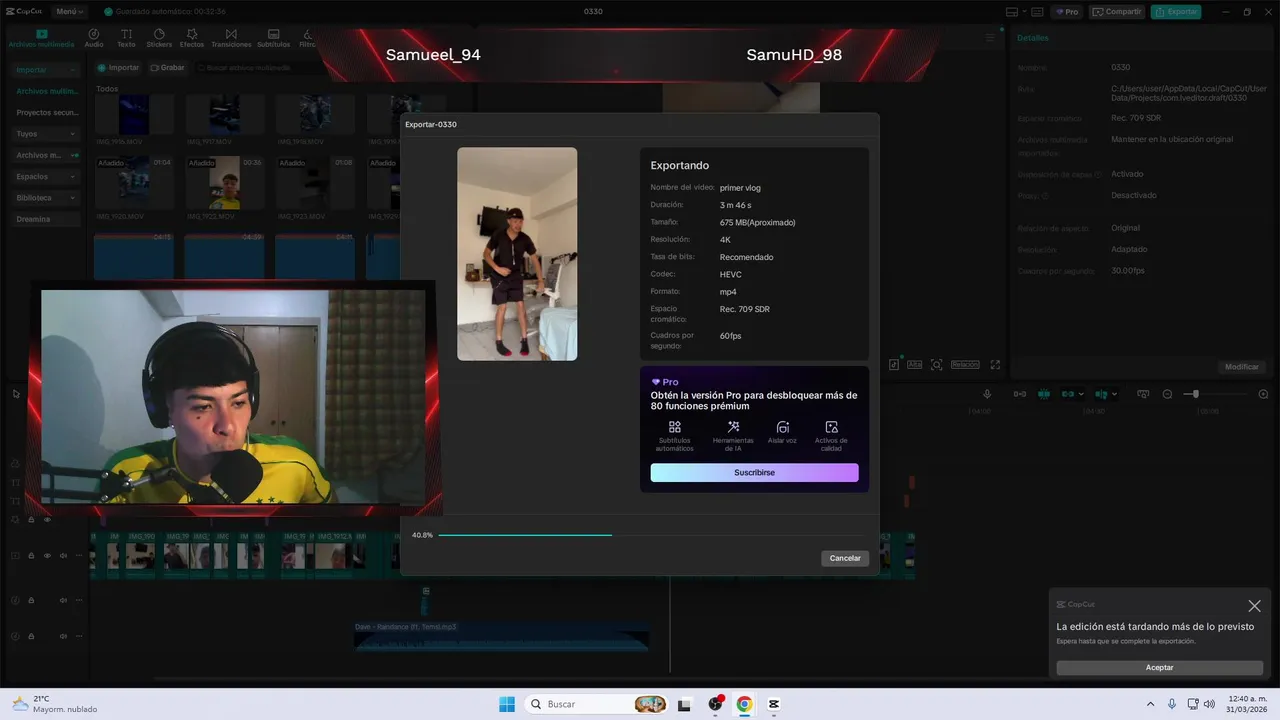Viewport: 1280px width, 720px height.
Task: Click the Subtítulos automáticos Pro icon
Action: point(674,427)
